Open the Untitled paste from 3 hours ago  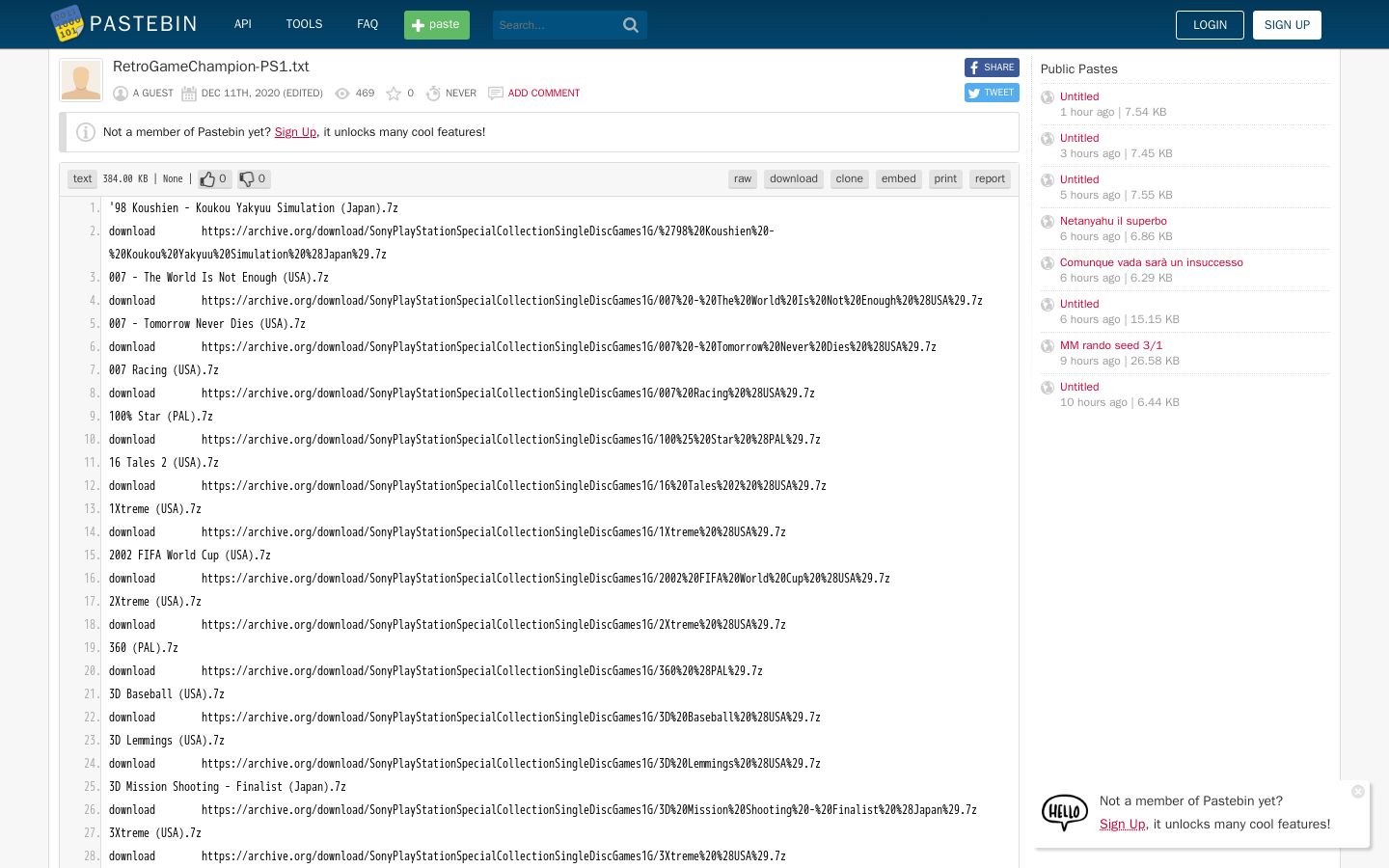click(x=1079, y=138)
